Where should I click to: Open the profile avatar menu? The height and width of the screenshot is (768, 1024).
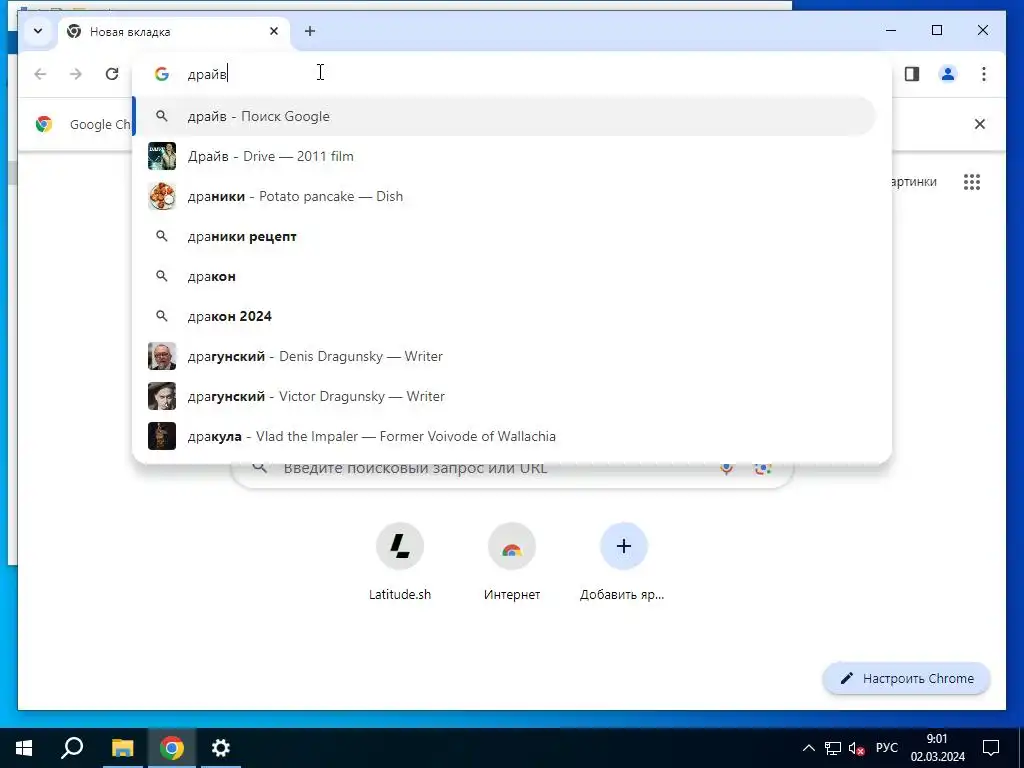pyautogui.click(x=948, y=74)
